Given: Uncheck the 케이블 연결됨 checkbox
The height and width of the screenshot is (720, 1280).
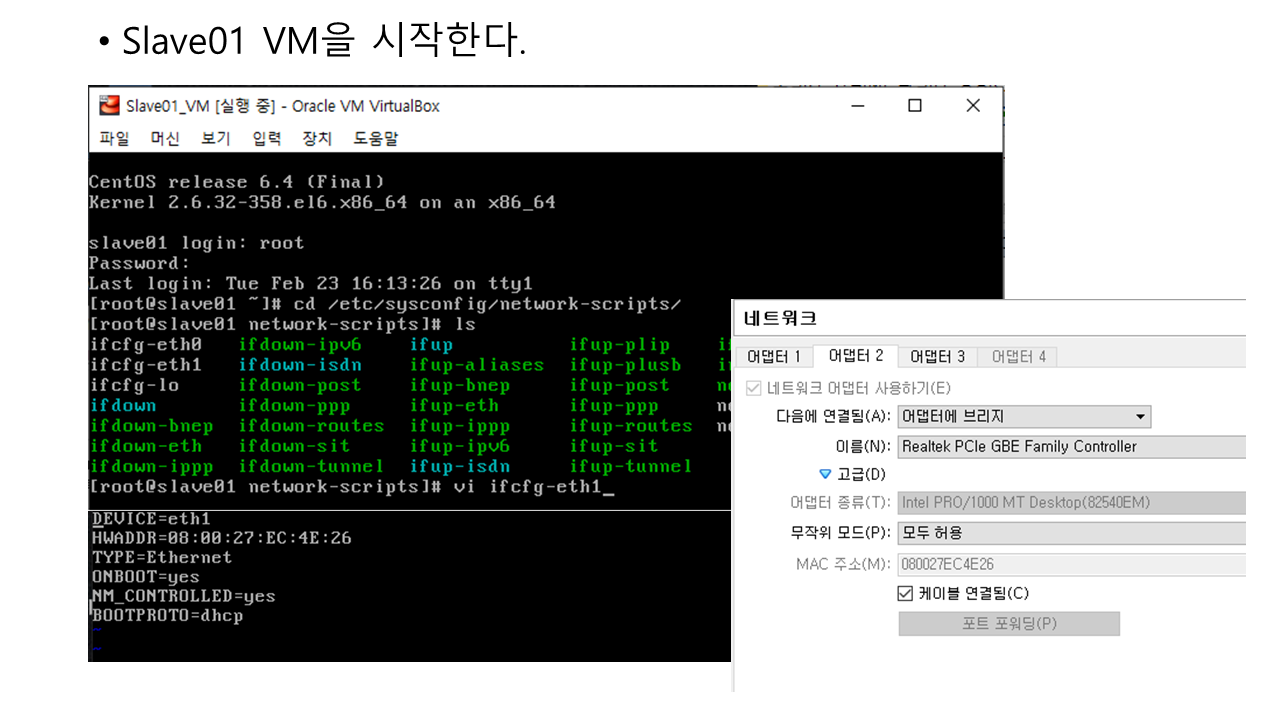Looking at the screenshot, I should (906, 594).
